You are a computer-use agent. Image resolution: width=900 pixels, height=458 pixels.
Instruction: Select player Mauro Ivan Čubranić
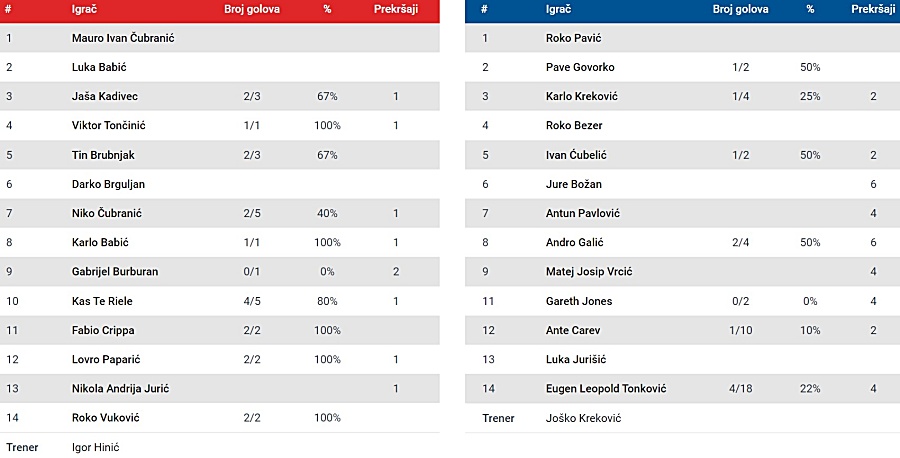pyautogui.click(x=123, y=38)
